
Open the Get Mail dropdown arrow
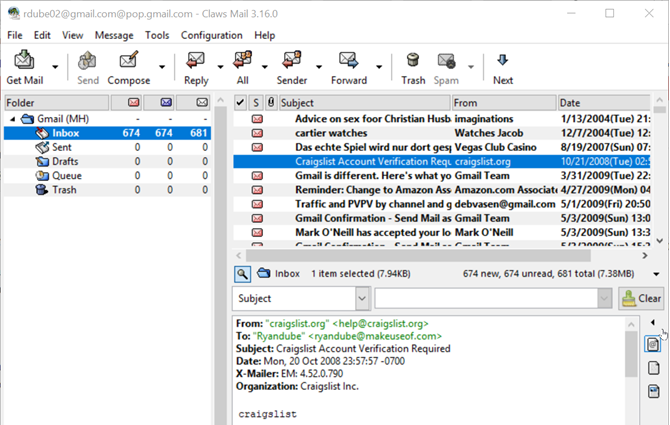pos(55,67)
